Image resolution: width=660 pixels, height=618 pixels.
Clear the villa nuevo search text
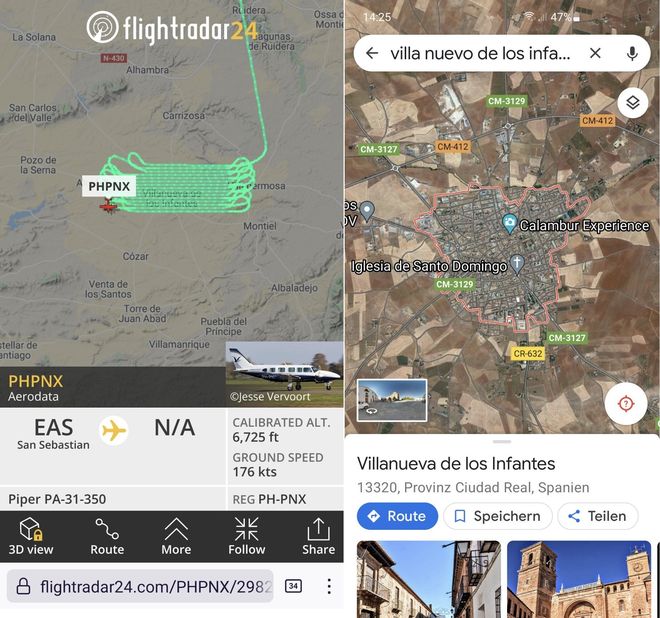595,53
